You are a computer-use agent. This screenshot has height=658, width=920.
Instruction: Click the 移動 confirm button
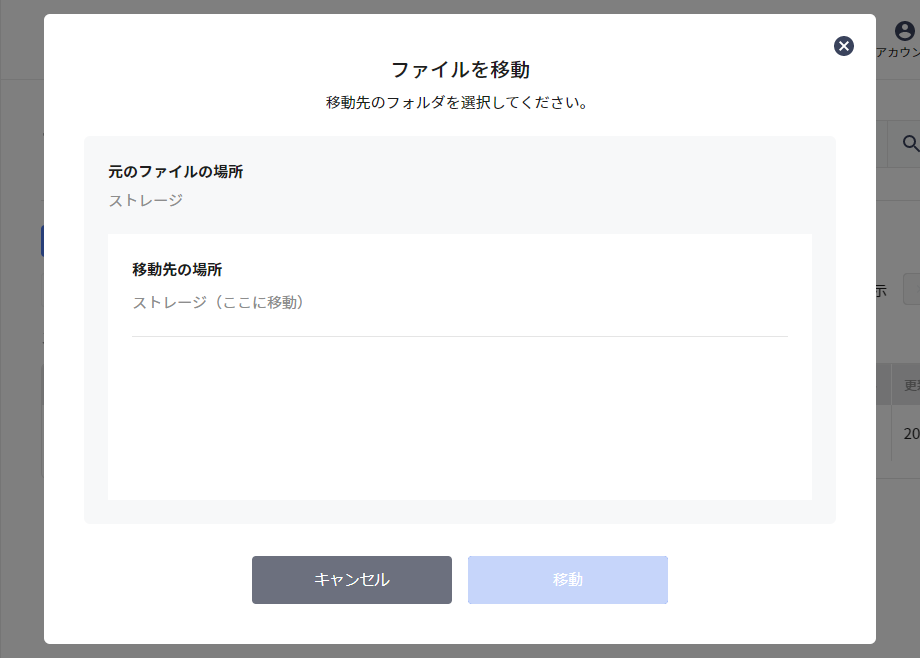coord(567,579)
